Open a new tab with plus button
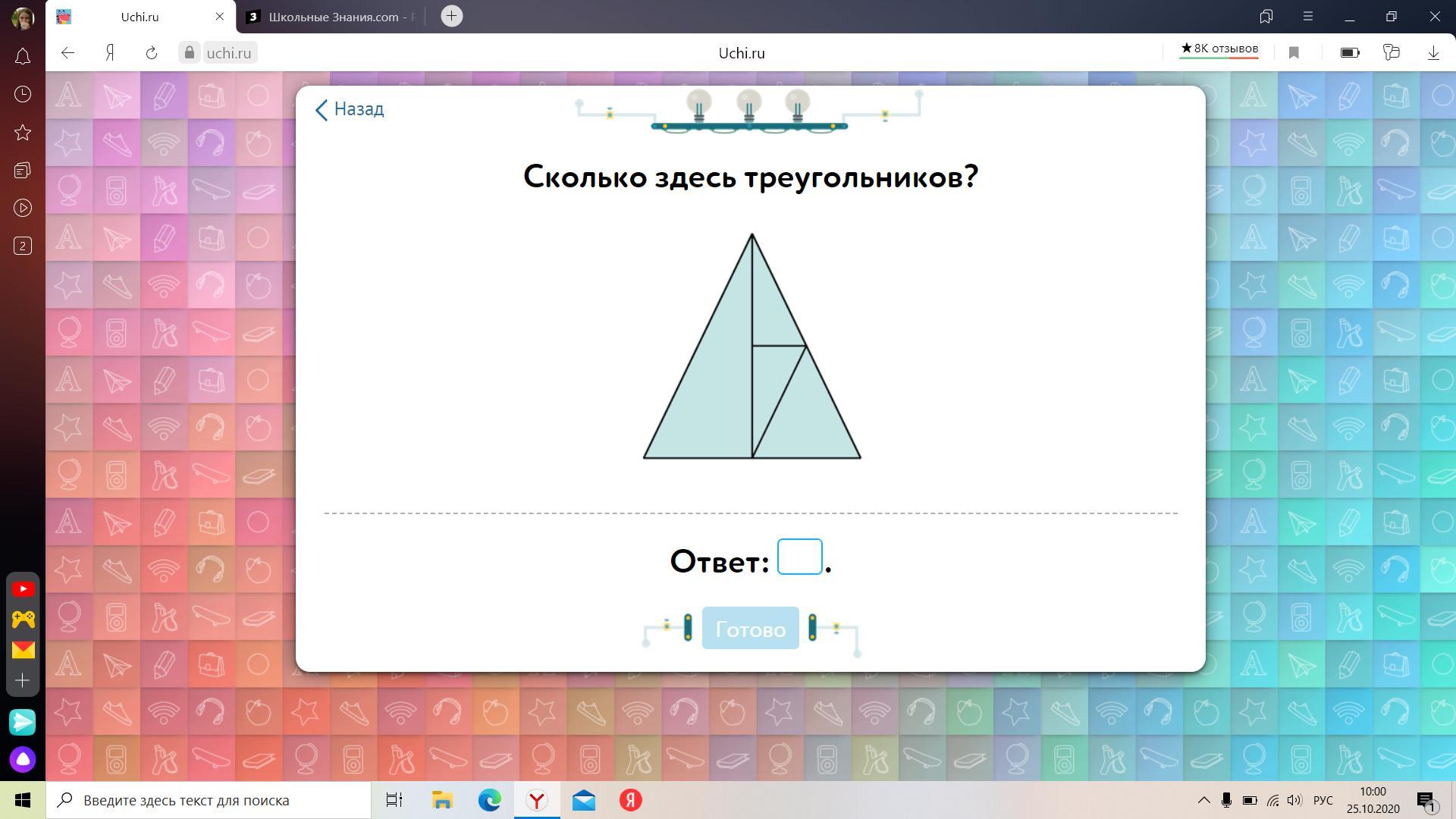 pyautogui.click(x=451, y=16)
